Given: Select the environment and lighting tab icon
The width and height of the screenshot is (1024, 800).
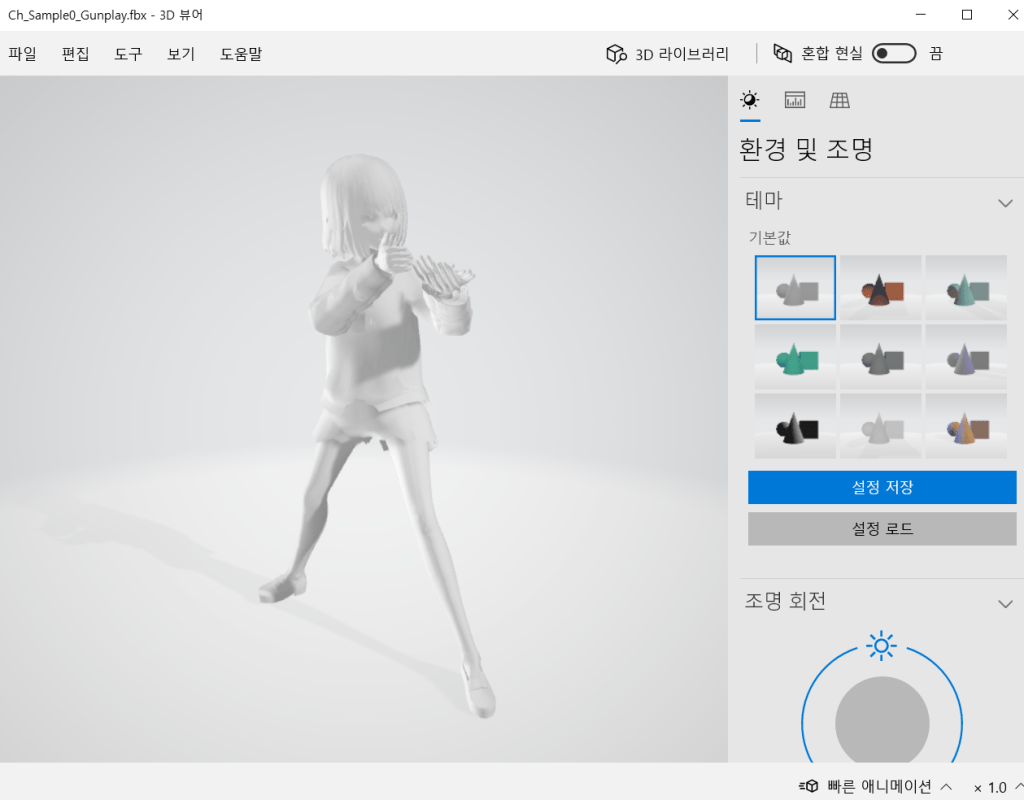Looking at the screenshot, I should tap(749, 100).
